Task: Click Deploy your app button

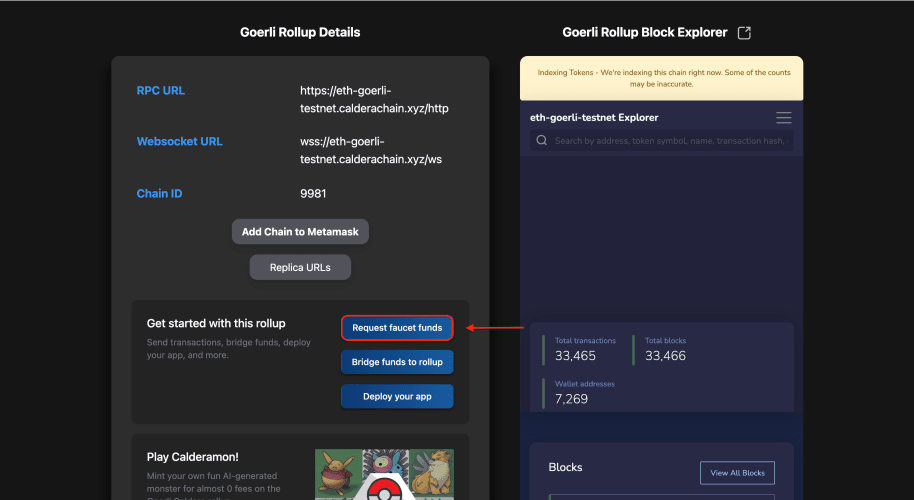Action: 397,396
